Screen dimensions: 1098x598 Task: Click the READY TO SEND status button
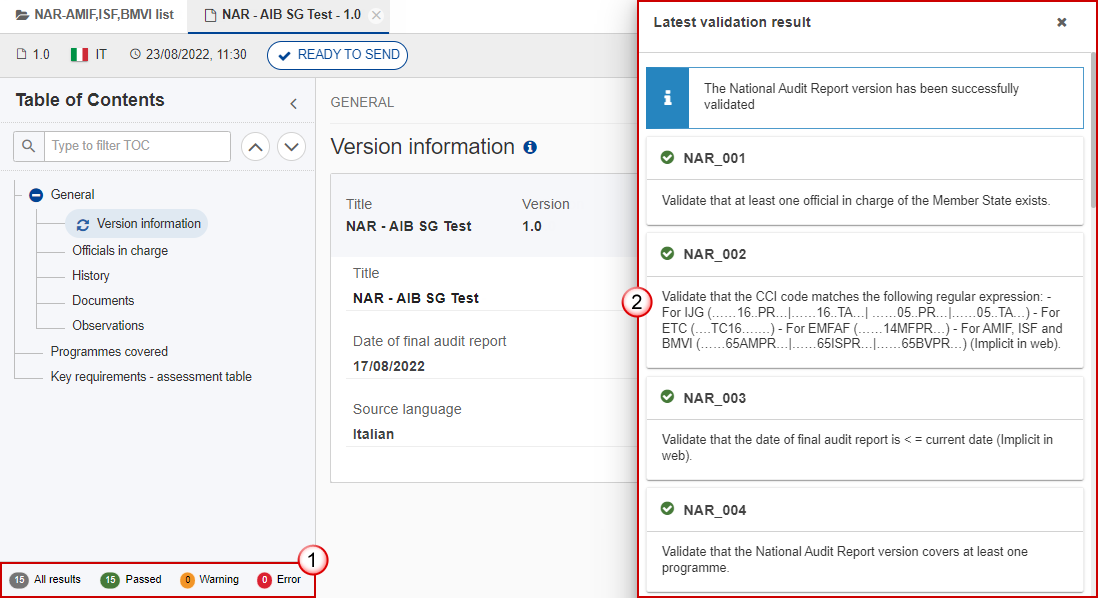coord(338,55)
